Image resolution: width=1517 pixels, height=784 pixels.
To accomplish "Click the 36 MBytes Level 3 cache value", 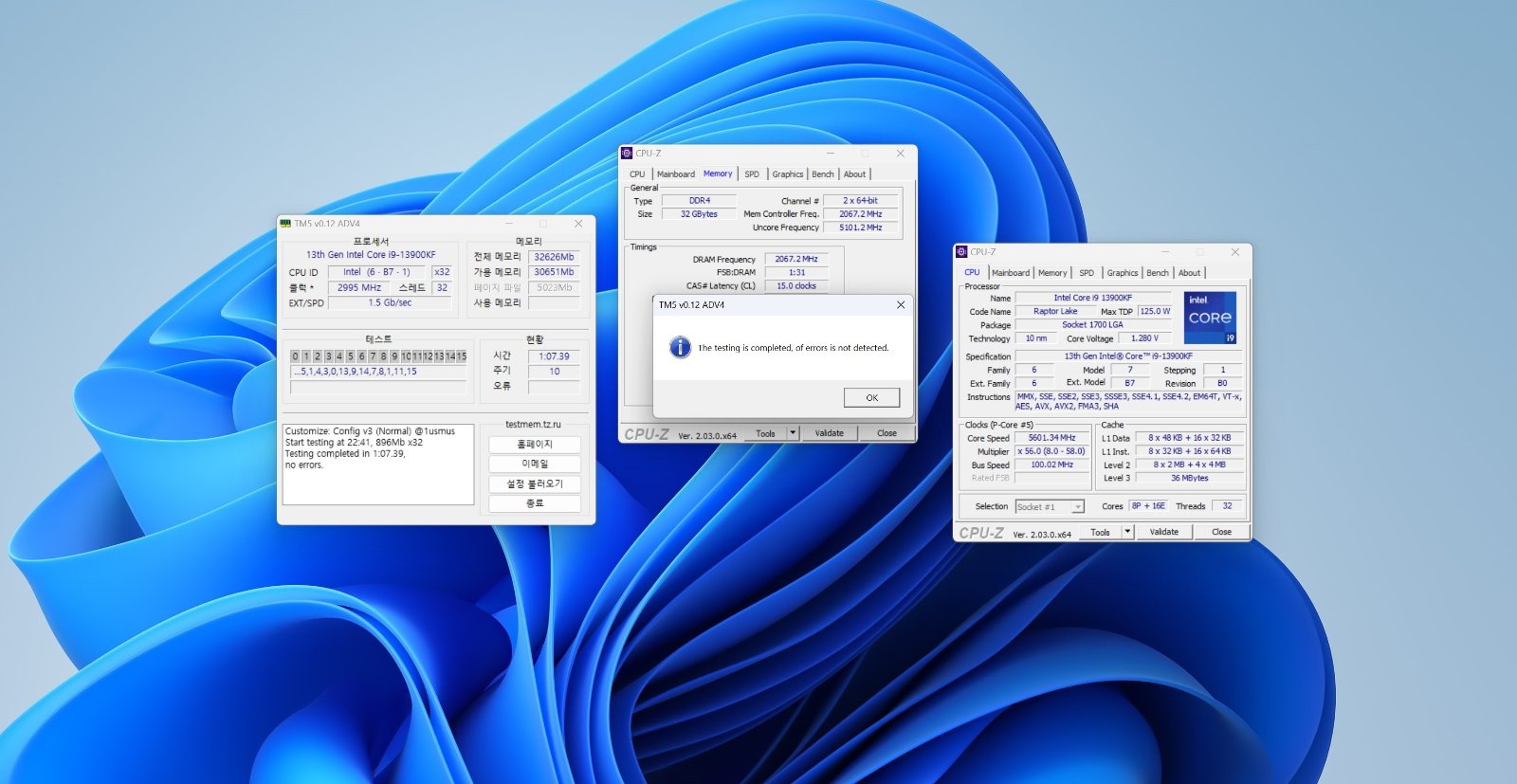I will [x=1189, y=478].
